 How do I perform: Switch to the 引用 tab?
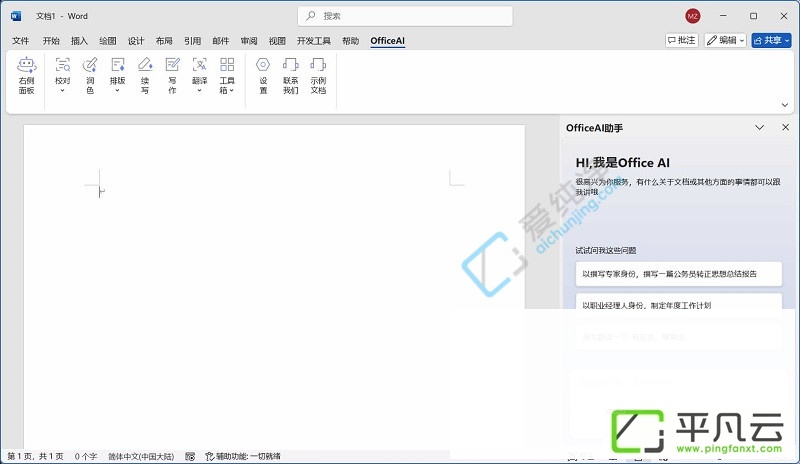(192, 41)
